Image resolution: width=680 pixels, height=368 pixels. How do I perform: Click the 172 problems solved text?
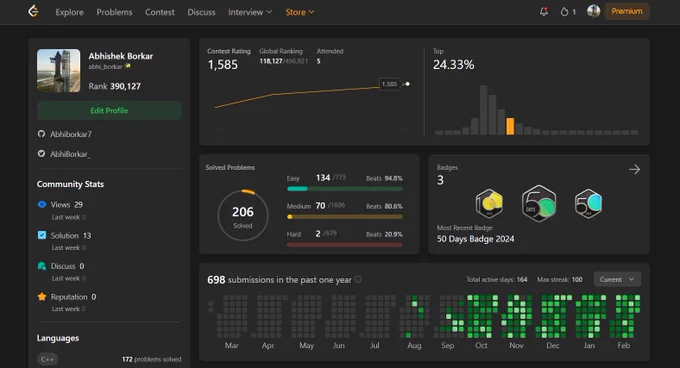pyautogui.click(x=152, y=359)
